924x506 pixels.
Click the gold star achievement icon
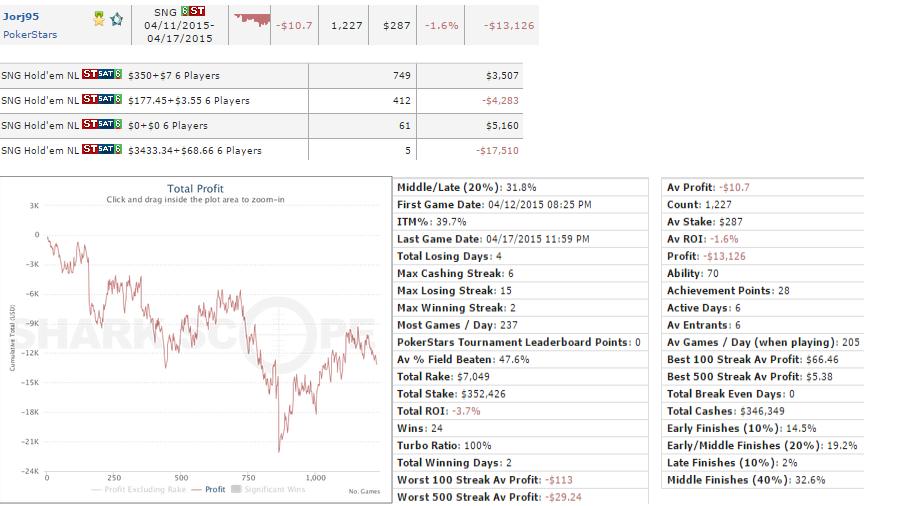coord(99,18)
